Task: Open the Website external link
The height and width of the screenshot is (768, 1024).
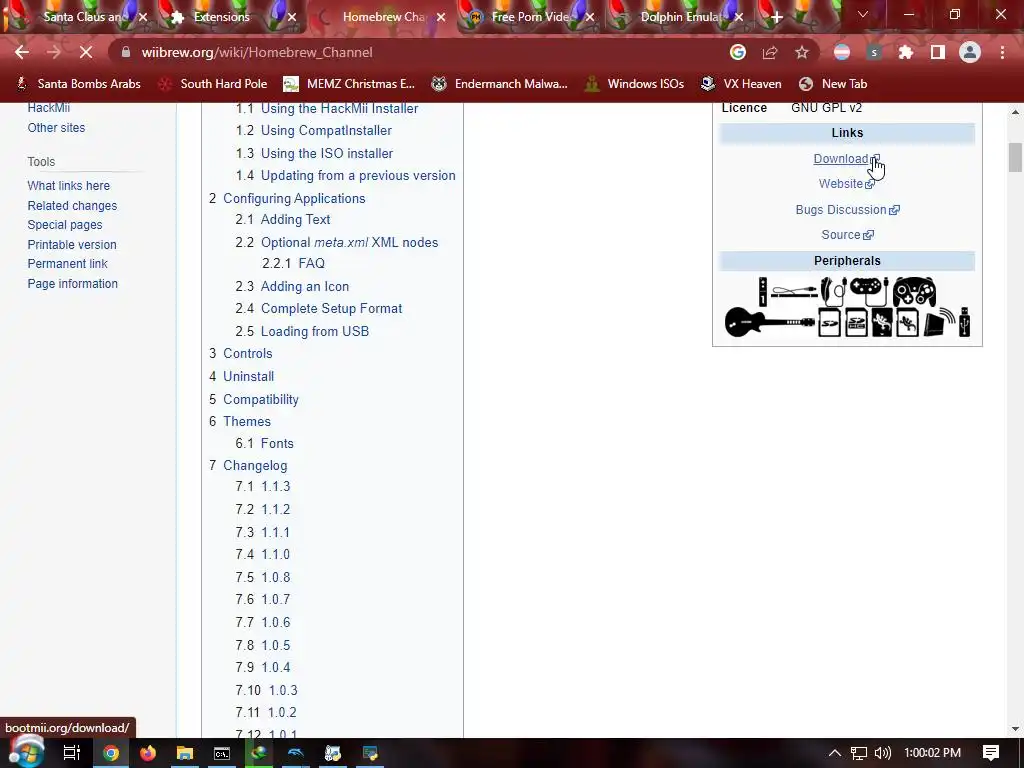Action: tap(846, 184)
